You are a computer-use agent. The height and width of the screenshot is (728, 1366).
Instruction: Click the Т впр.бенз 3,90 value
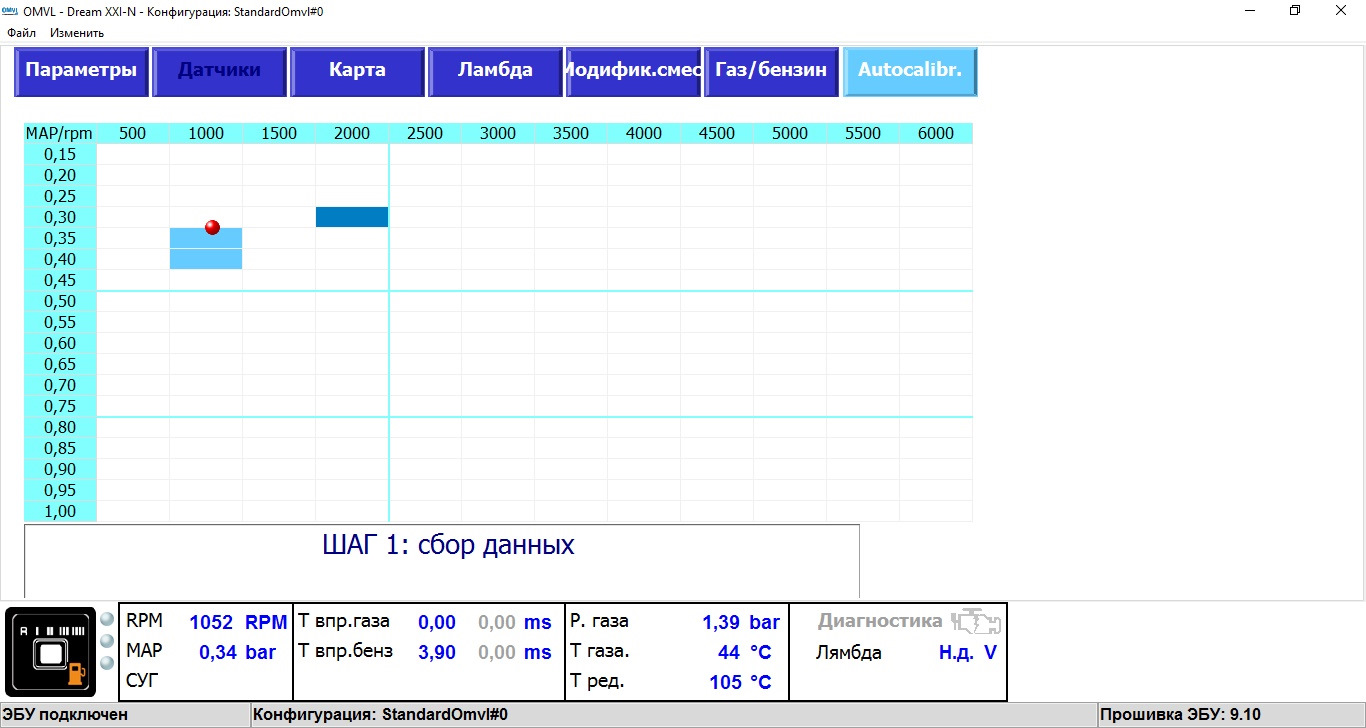click(436, 652)
